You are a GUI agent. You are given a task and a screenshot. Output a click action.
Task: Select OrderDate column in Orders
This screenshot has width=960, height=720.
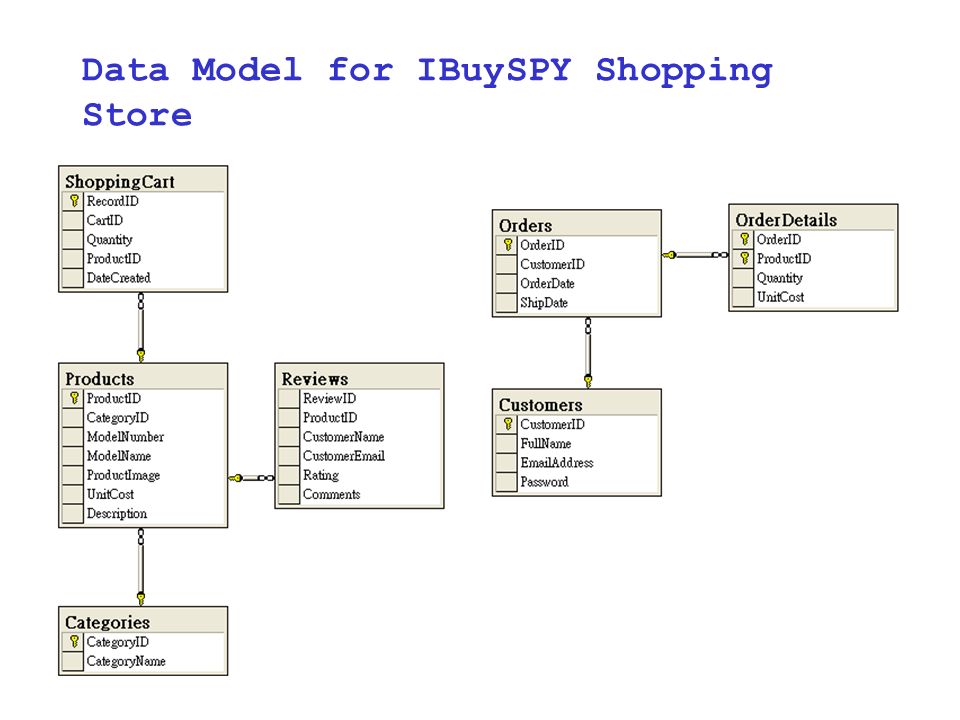click(x=547, y=283)
